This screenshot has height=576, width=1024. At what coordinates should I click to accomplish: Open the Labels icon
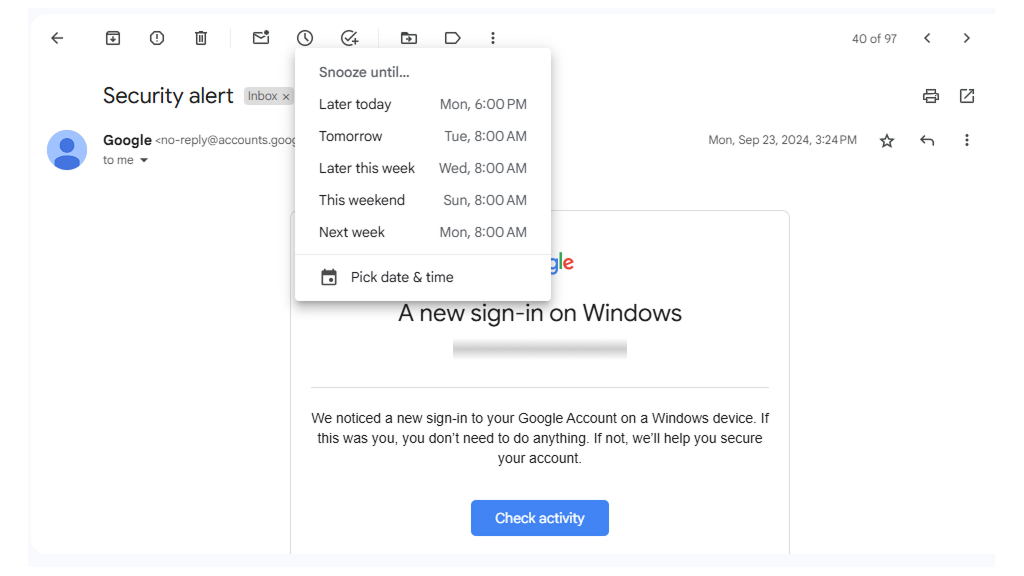coord(453,39)
